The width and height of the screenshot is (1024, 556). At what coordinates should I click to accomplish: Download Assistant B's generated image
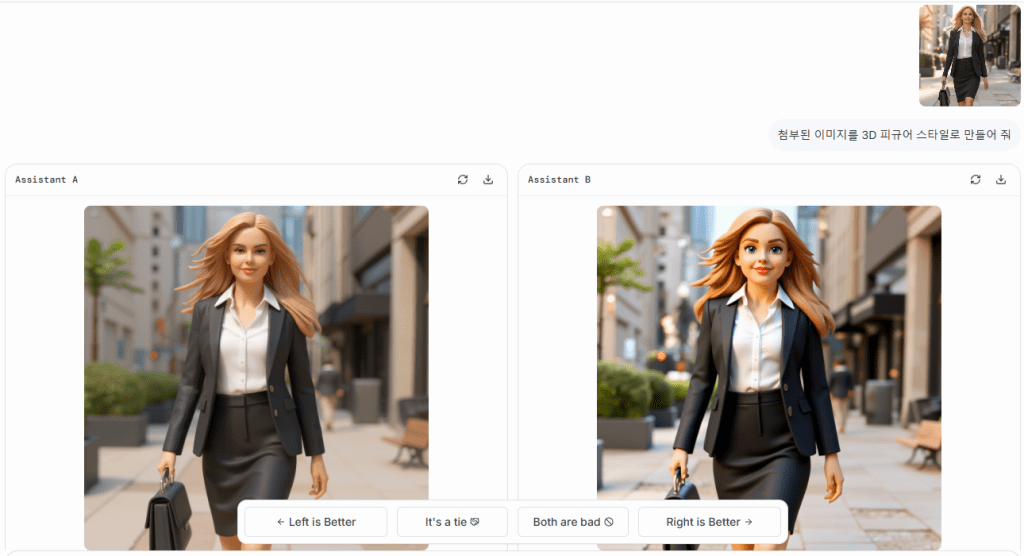[x=1001, y=180]
